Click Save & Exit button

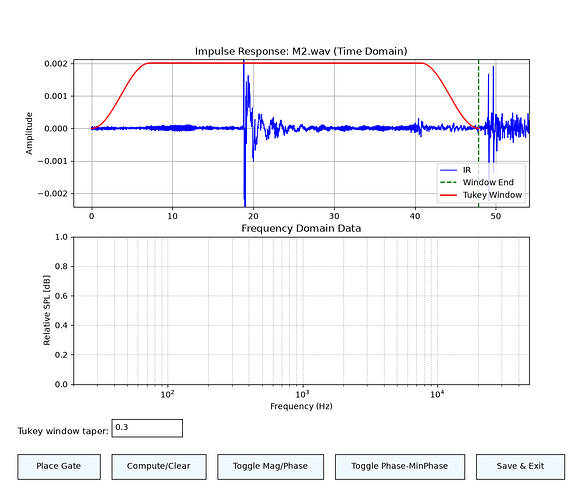520,466
